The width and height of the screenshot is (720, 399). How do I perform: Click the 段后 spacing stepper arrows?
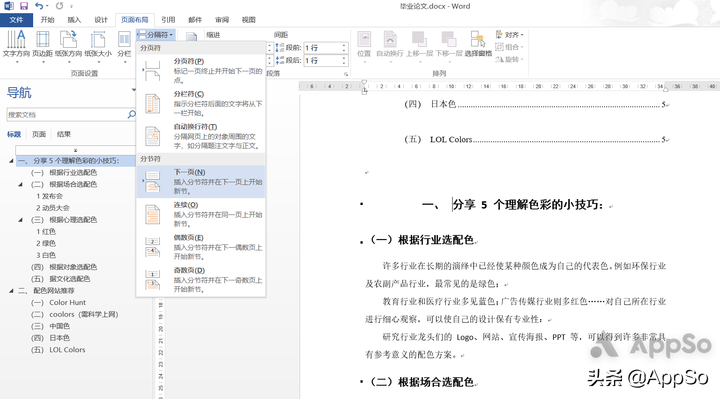tap(344, 61)
